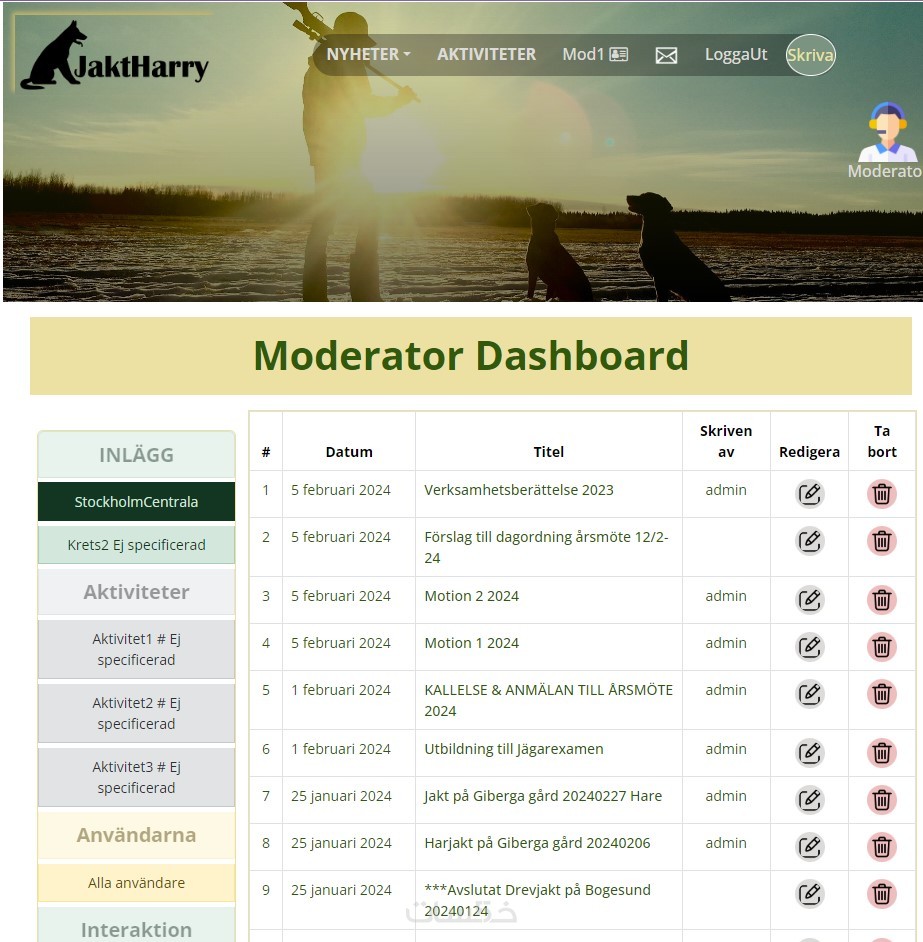Open title Motion 1 2024

point(472,643)
